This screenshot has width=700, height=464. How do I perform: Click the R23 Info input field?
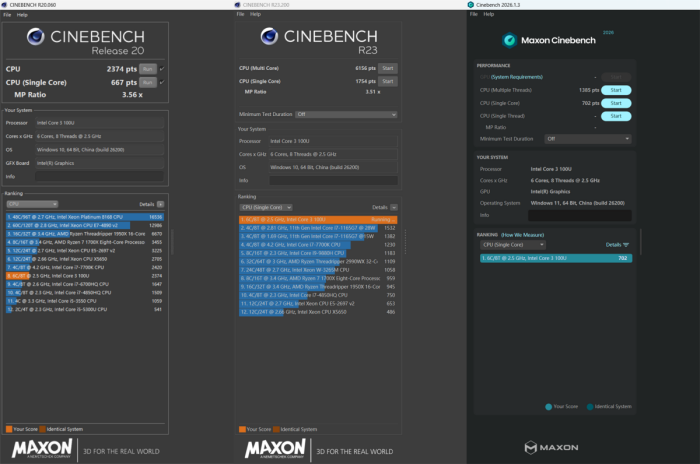point(333,180)
